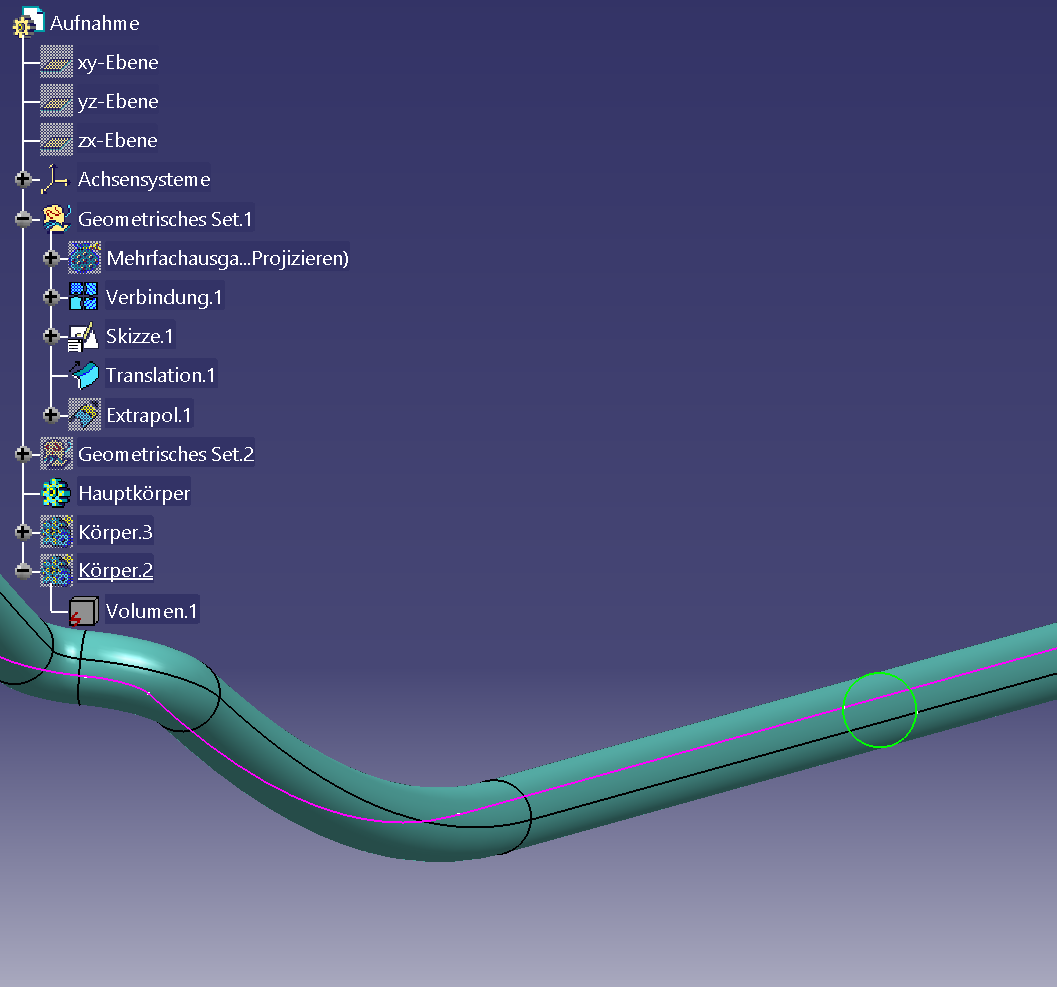The width and height of the screenshot is (1057, 987).
Task: Click the Extrapol.1 feature icon
Action: click(85, 415)
